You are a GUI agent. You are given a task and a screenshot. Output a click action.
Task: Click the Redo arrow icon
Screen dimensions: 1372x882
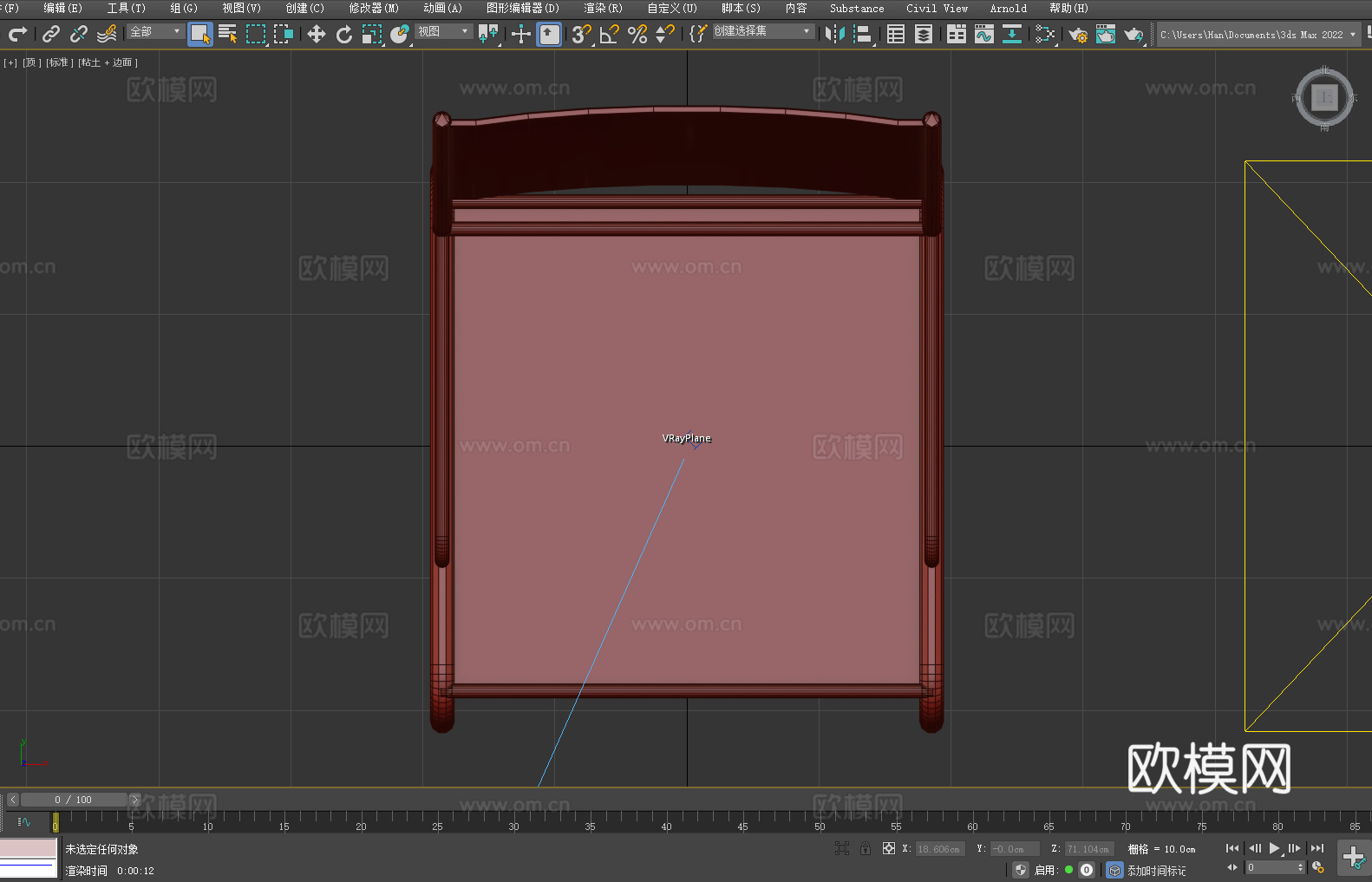pos(17,34)
